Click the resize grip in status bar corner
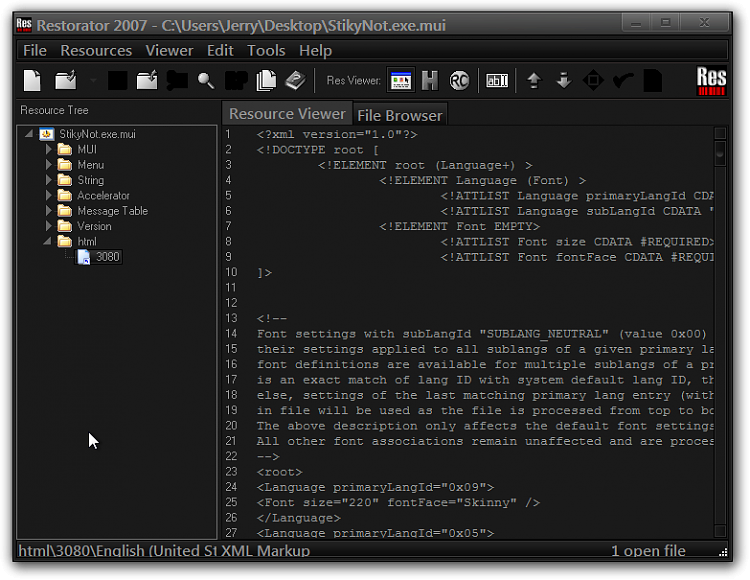 [x=723, y=552]
